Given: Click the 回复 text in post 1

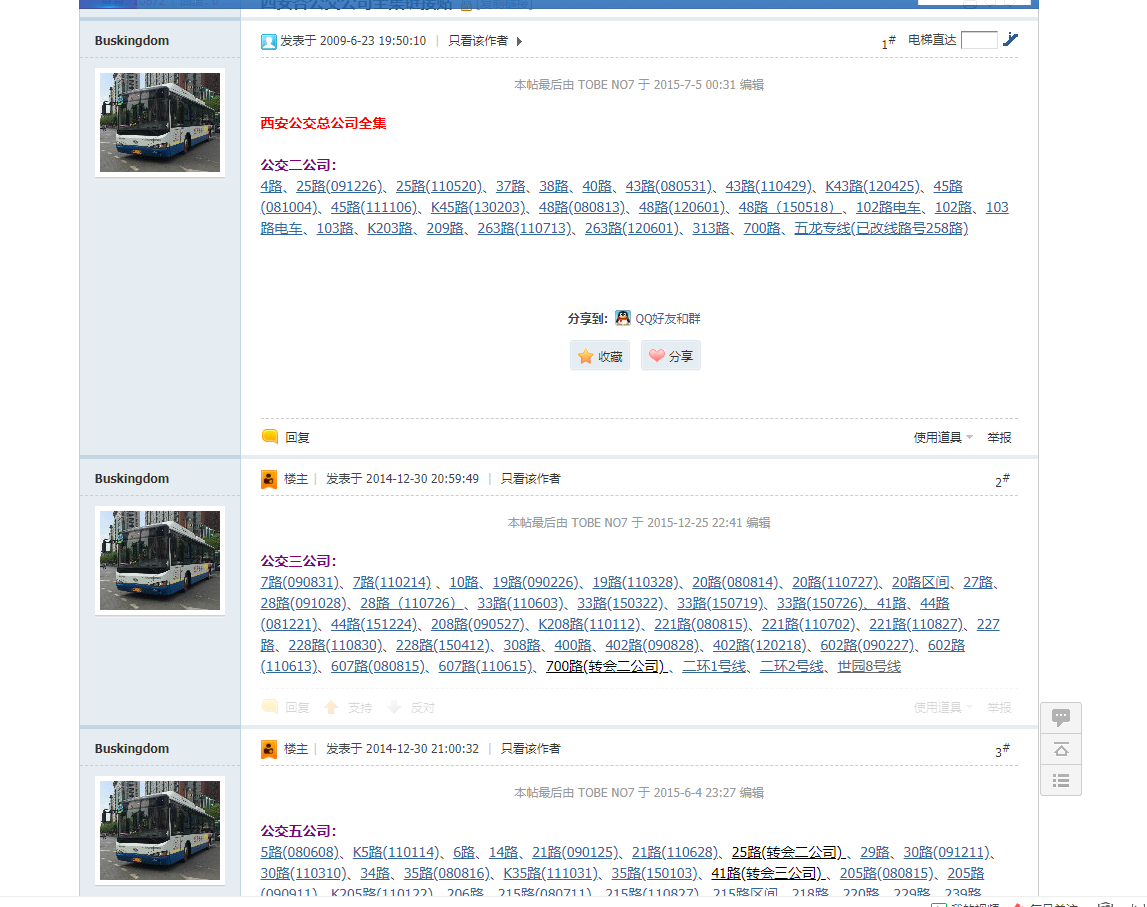Looking at the screenshot, I should pos(297,437).
